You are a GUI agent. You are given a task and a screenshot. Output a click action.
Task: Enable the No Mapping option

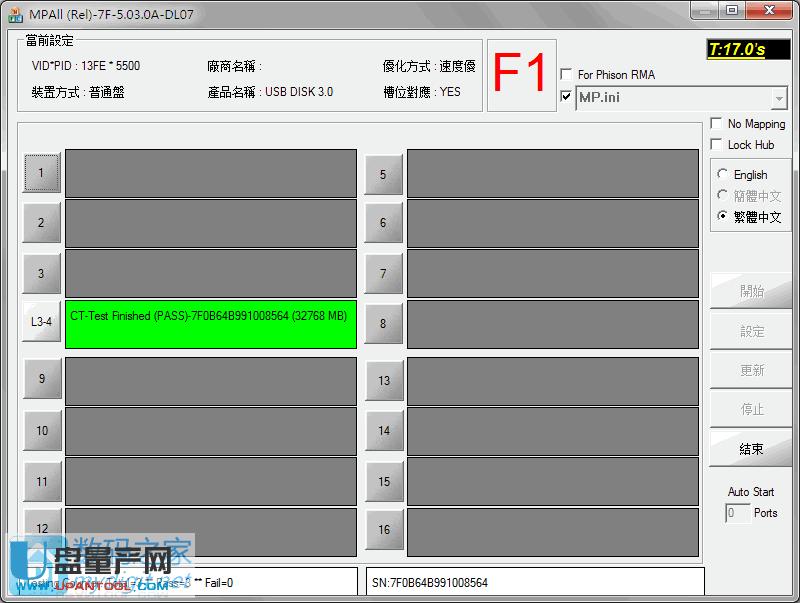717,123
